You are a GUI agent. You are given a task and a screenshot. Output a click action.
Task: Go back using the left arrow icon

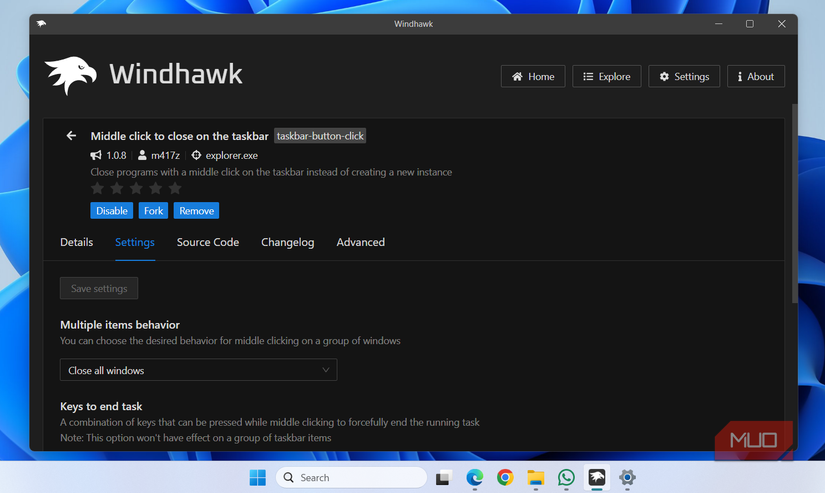[x=71, y=136]
